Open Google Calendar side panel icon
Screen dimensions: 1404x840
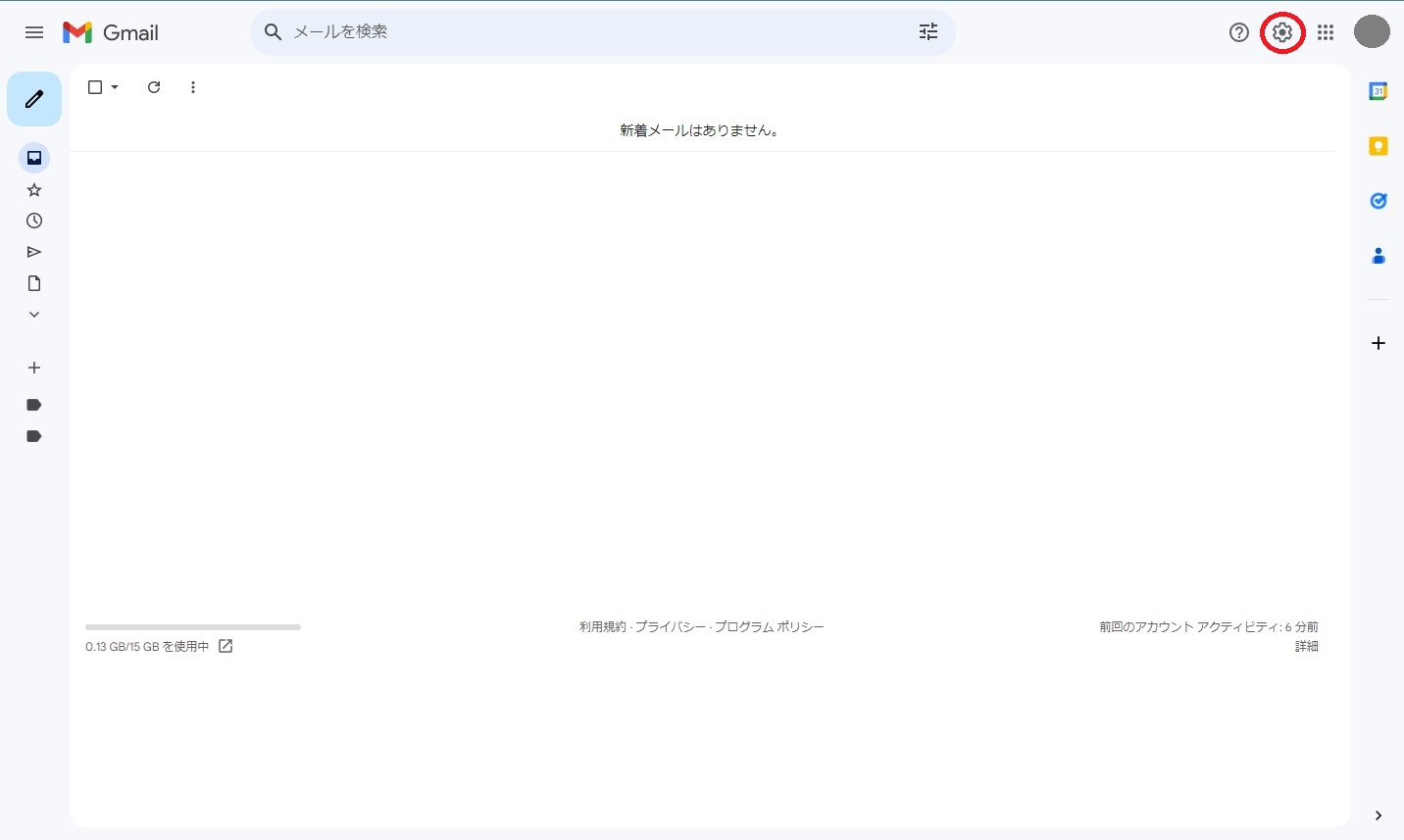[x=1378, y=91]
